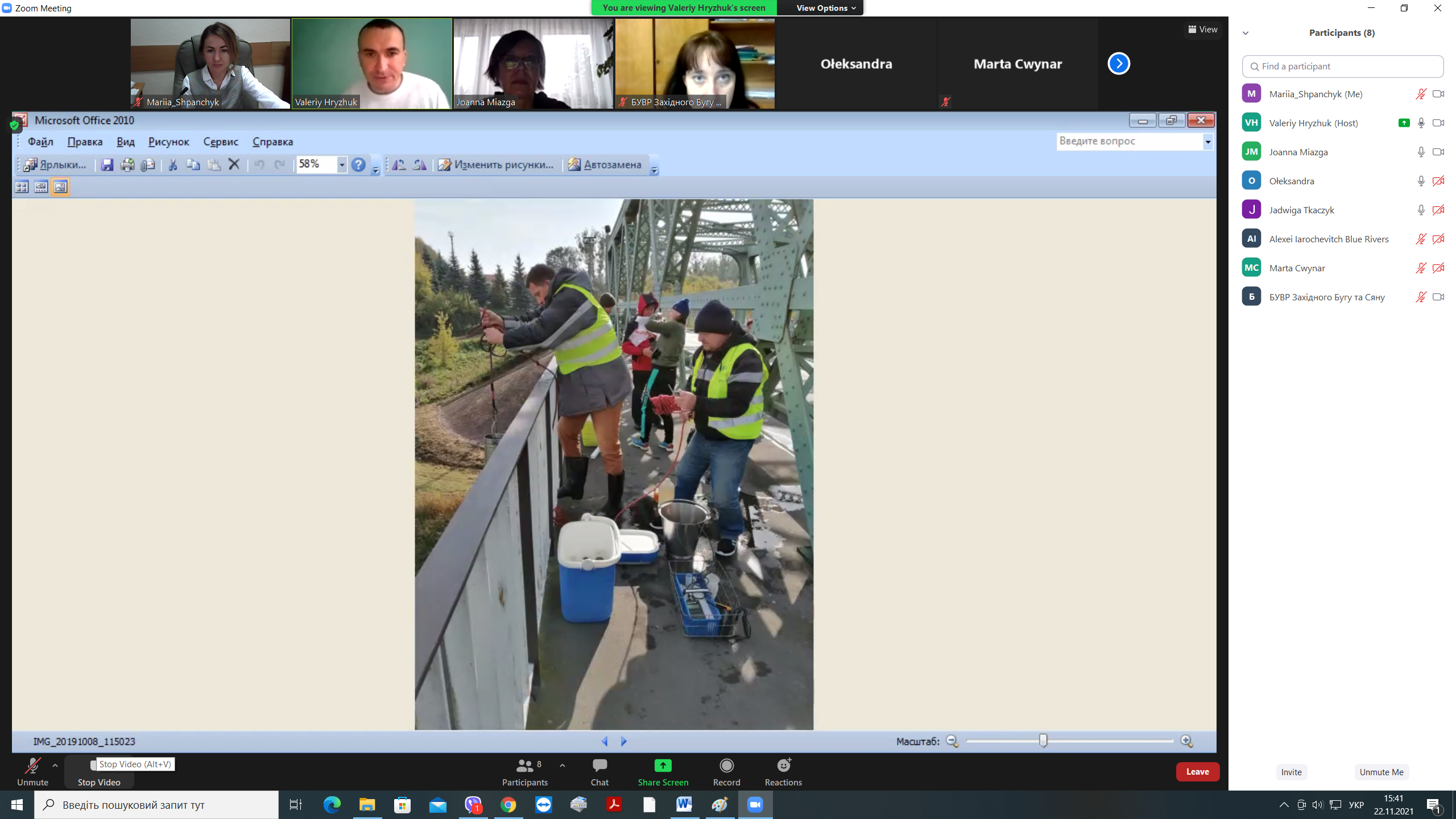Unmute microphone in Zoom toolbar
1456x819 pixels.
[32, 772]
